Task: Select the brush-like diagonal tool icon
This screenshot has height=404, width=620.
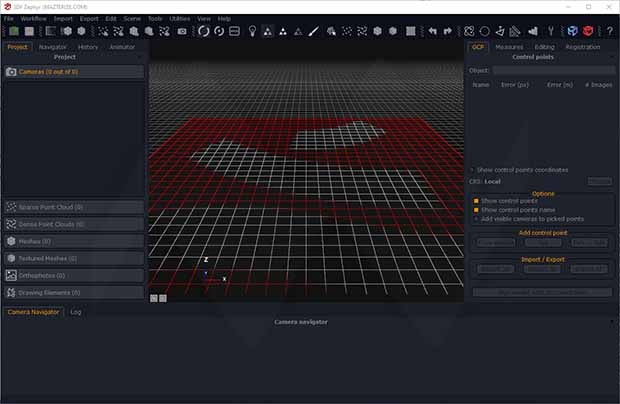Action: [x=313, y=31]
